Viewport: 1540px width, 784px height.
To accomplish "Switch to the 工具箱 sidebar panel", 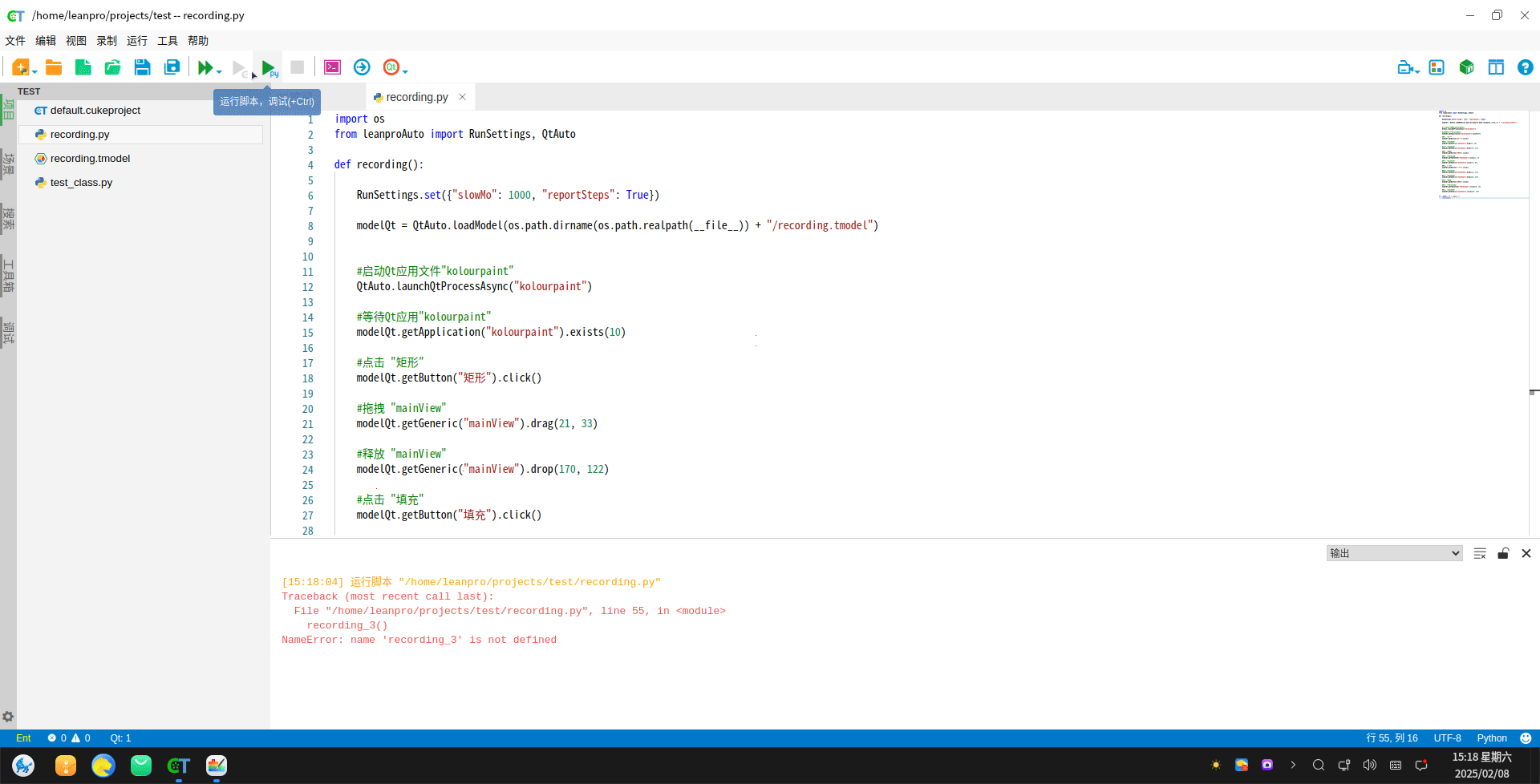I will click(8, 276).
